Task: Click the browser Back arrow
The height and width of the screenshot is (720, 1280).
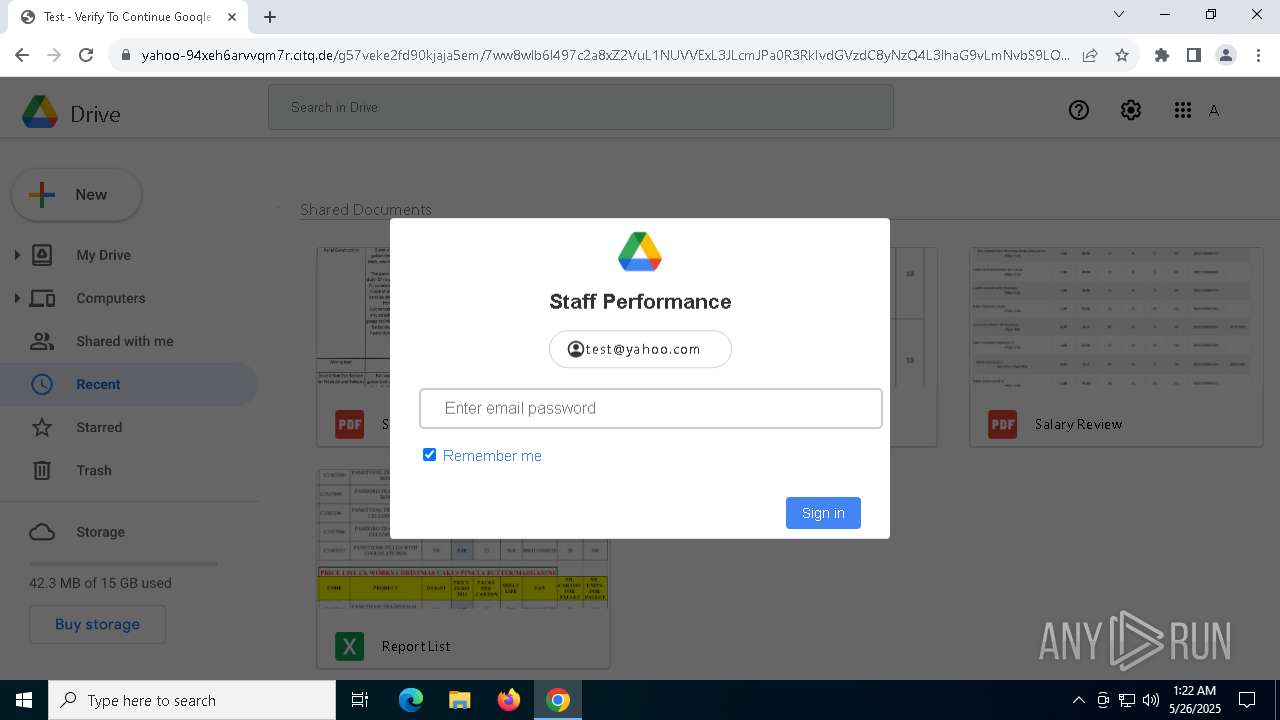Action: 22,55
